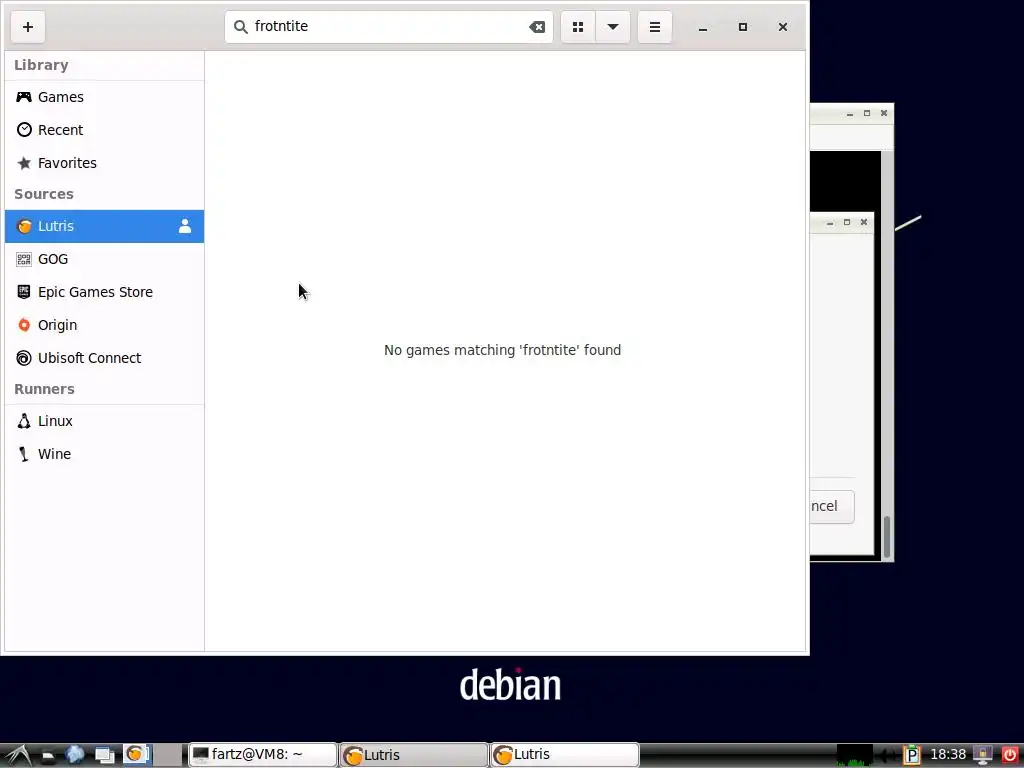
Task: Click the show desktop taskbar icon
Action: pos(104,756)
